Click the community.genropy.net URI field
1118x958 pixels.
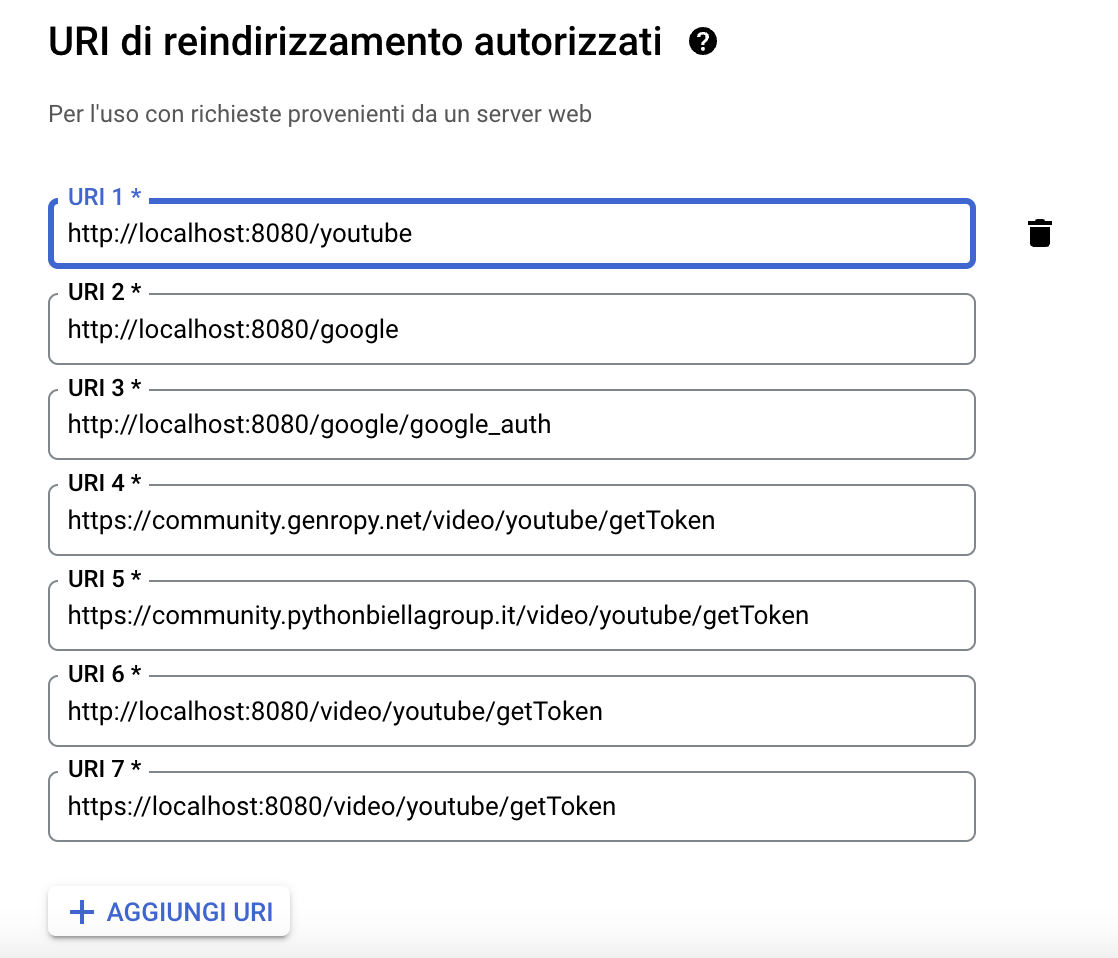coord(510,521)
